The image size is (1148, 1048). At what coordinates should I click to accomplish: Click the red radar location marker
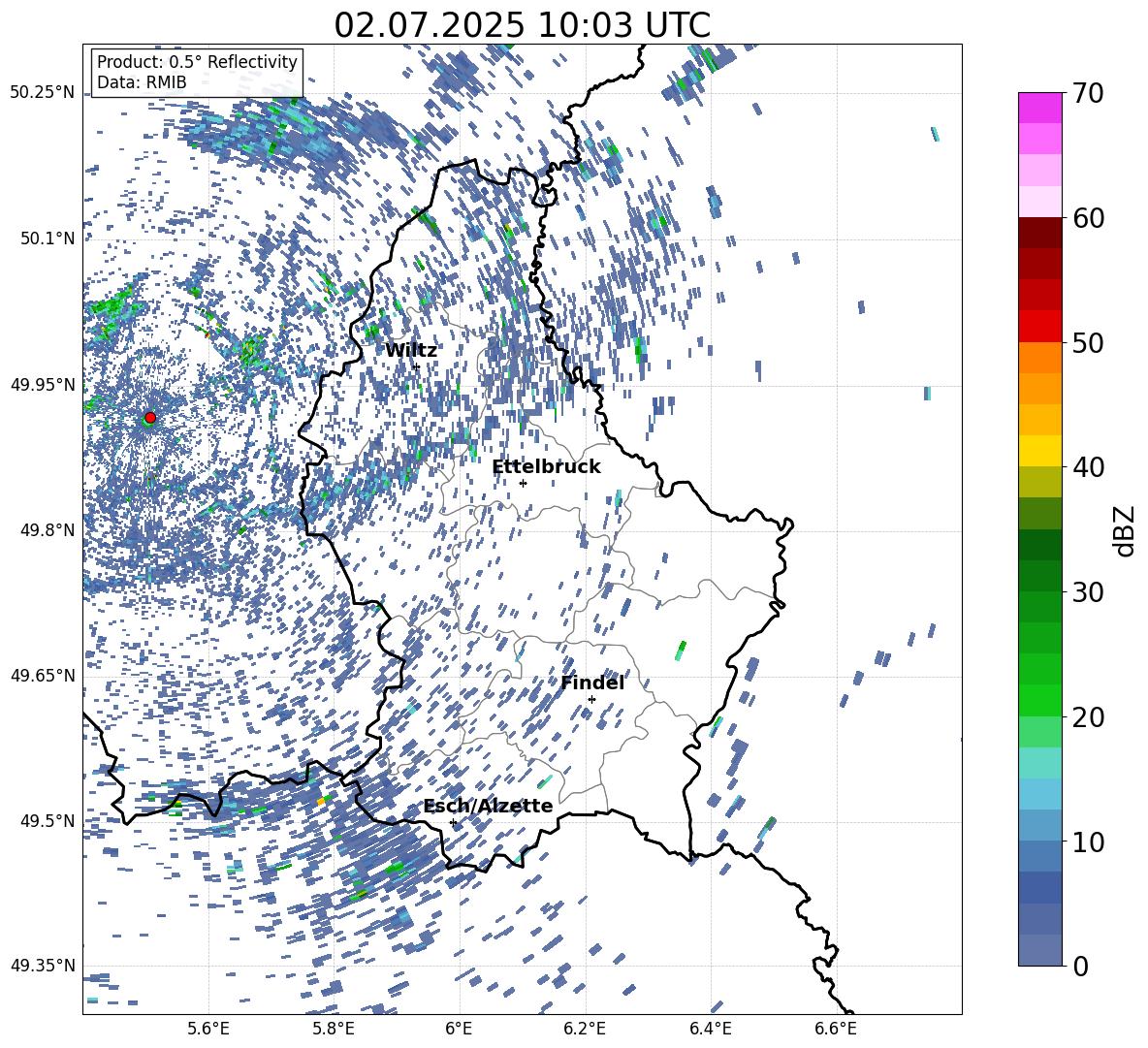click(150, 418)
